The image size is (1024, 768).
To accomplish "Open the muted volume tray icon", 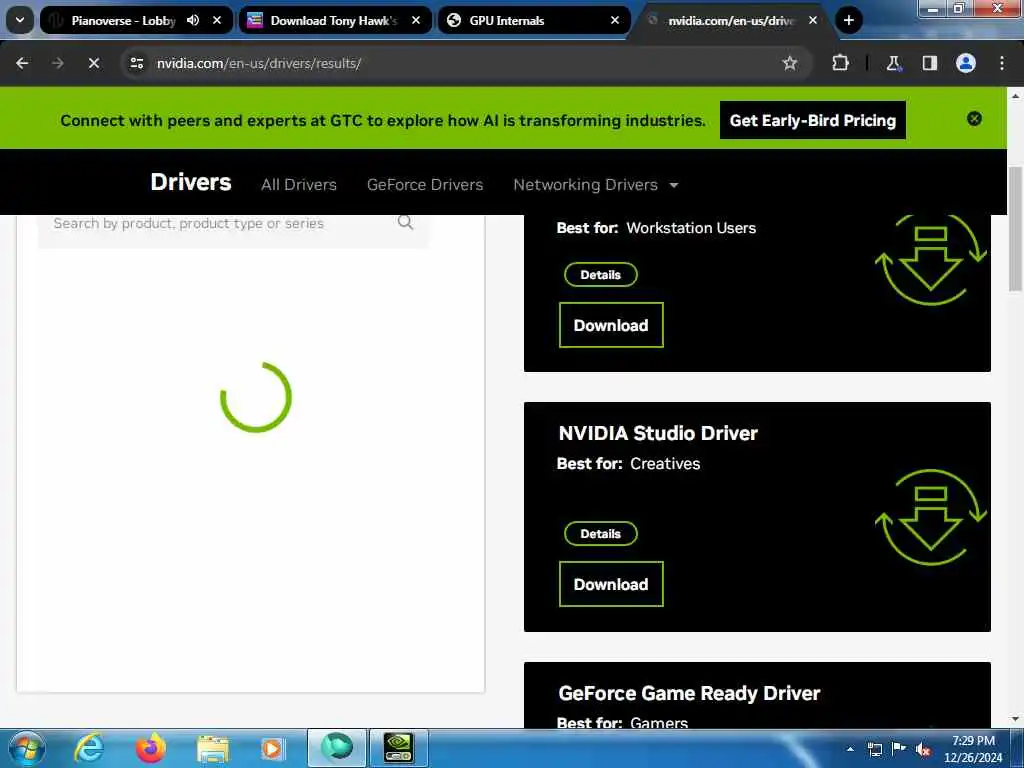I will click(x=923, y=750).
